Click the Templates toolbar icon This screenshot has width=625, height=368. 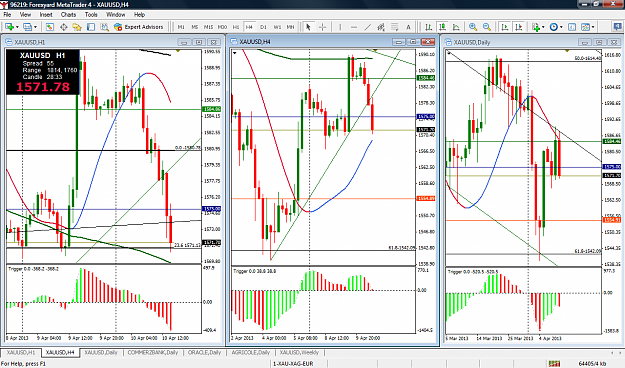tap(585, 27)
